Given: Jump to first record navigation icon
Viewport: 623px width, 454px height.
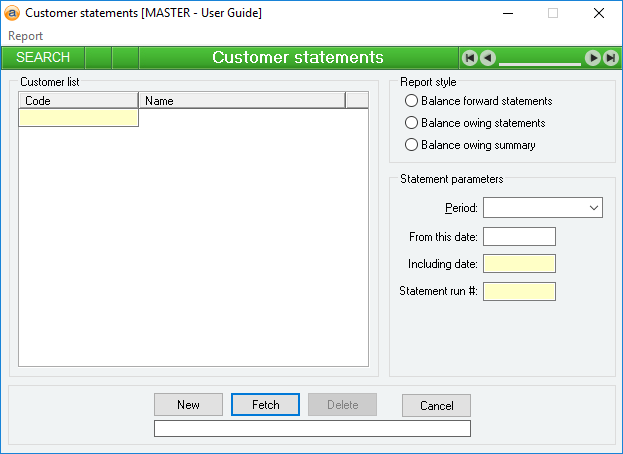Looking at the screenshot, I should pyautogui.click(x=469, y=58).
